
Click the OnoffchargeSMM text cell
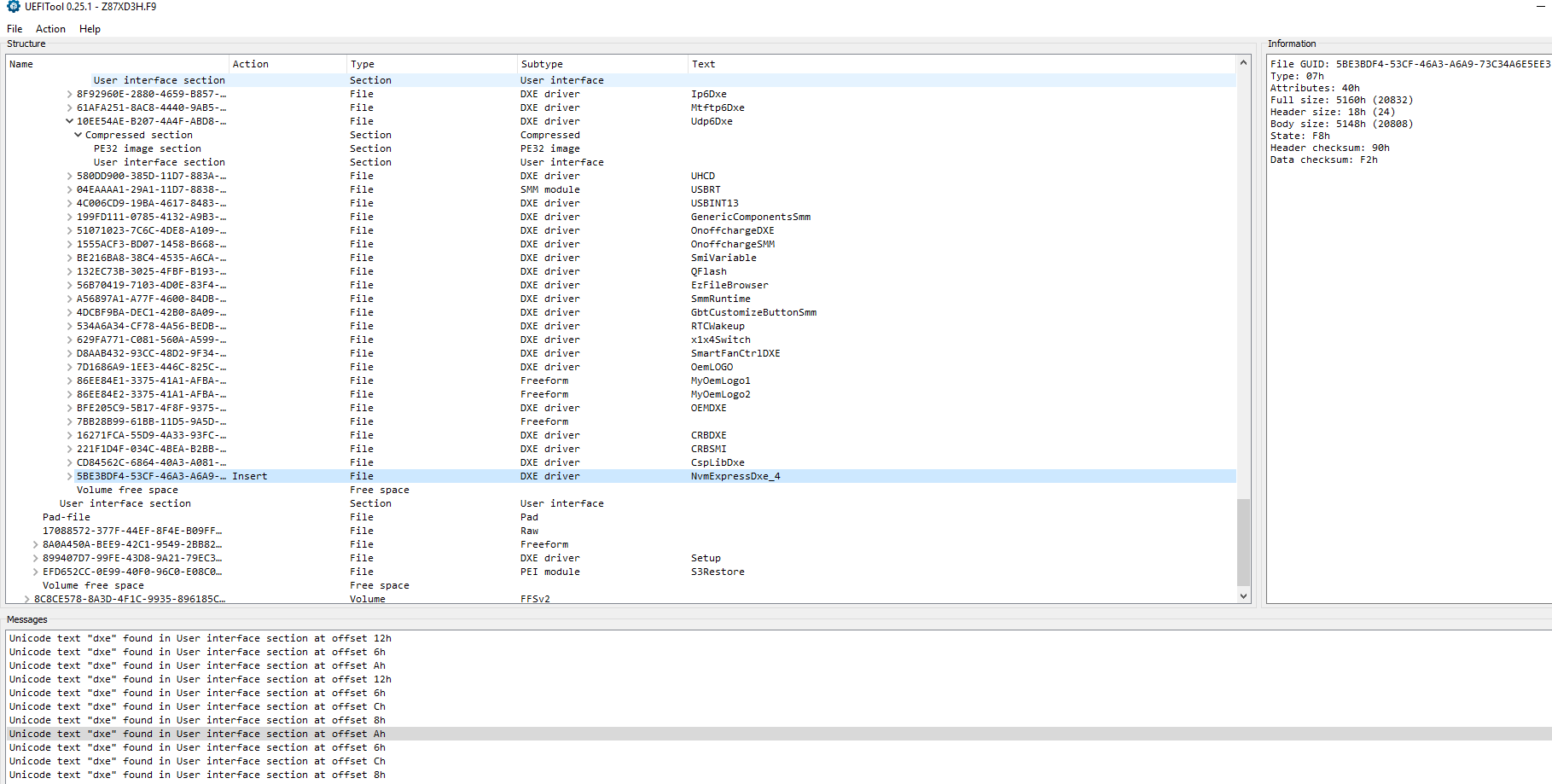733,245
